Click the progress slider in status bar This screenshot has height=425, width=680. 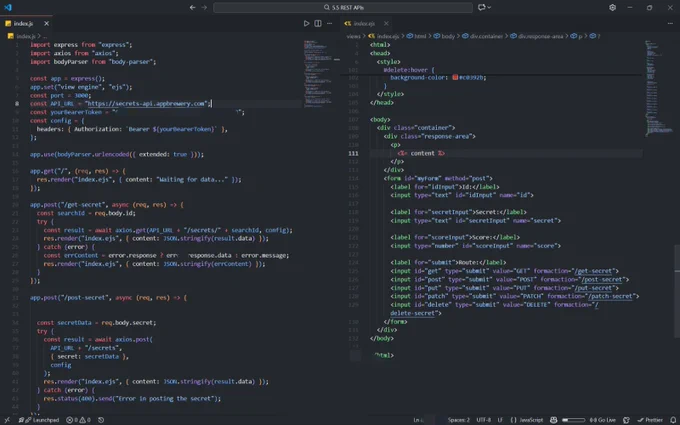573,420
